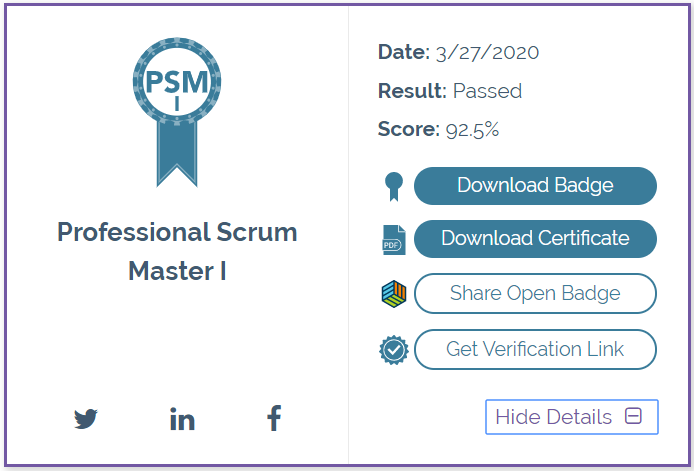Click the verification checkmark seal icon

(393, 350)
